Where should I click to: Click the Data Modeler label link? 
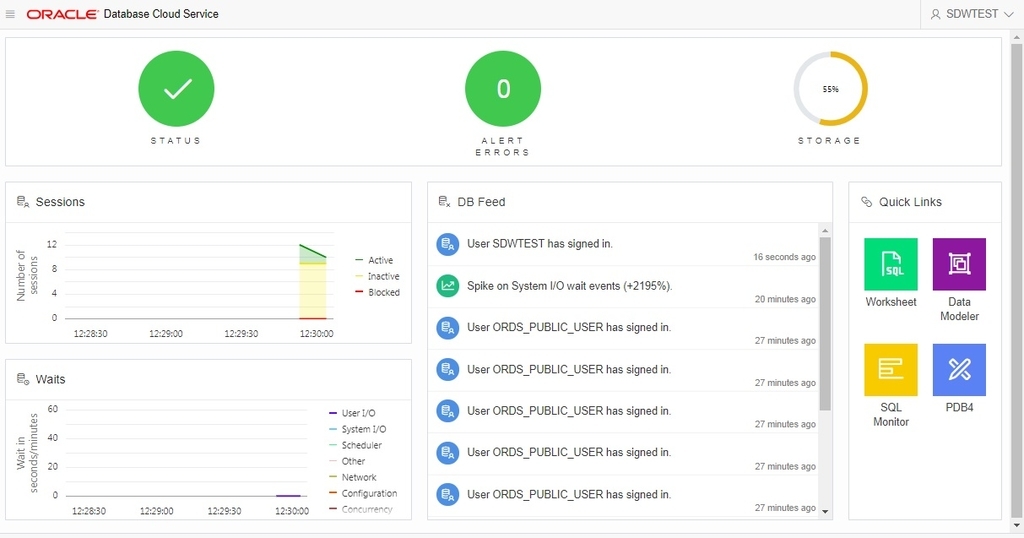click(959, 309)
